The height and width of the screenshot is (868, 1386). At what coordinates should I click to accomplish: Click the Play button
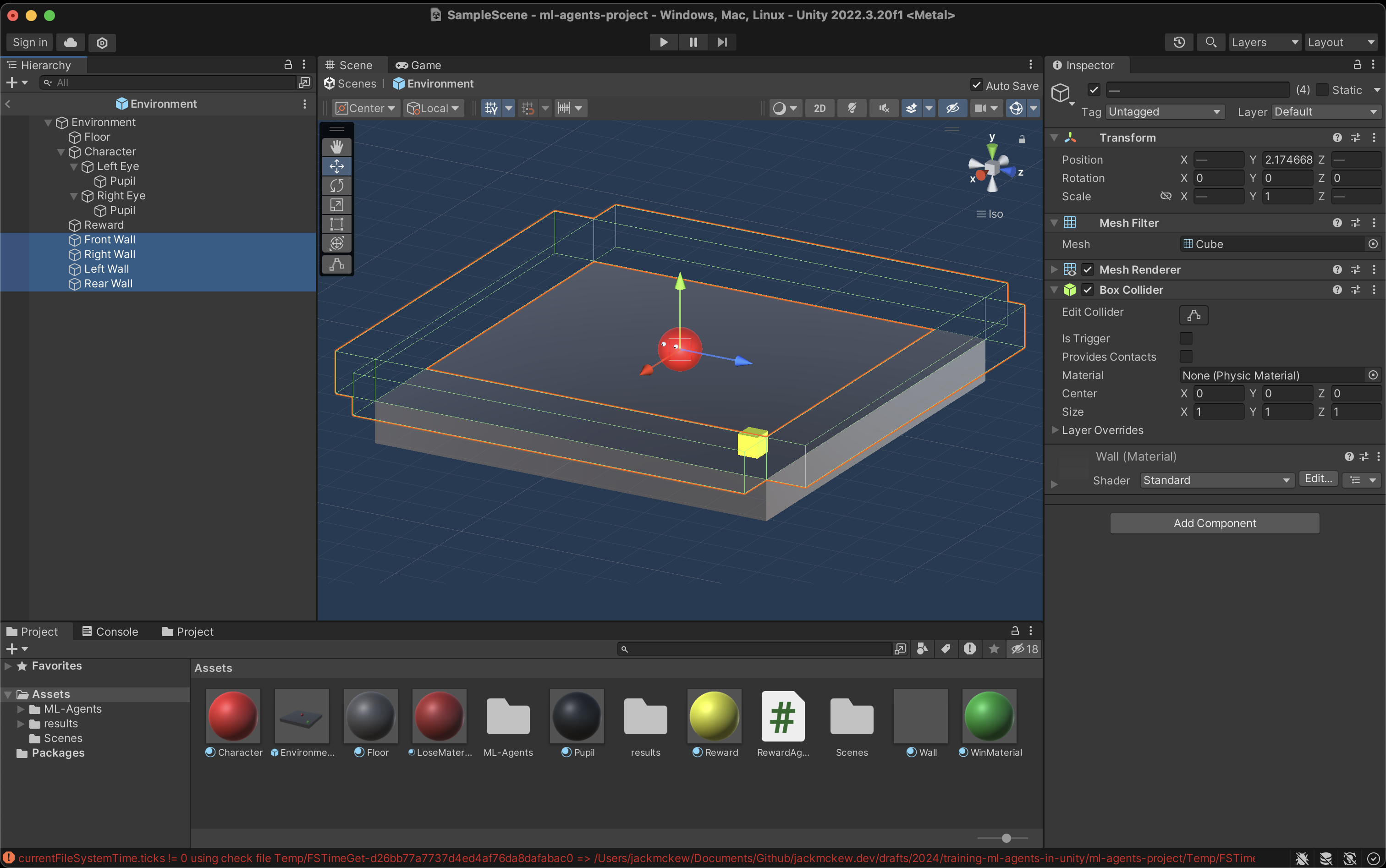pos(664,42)
